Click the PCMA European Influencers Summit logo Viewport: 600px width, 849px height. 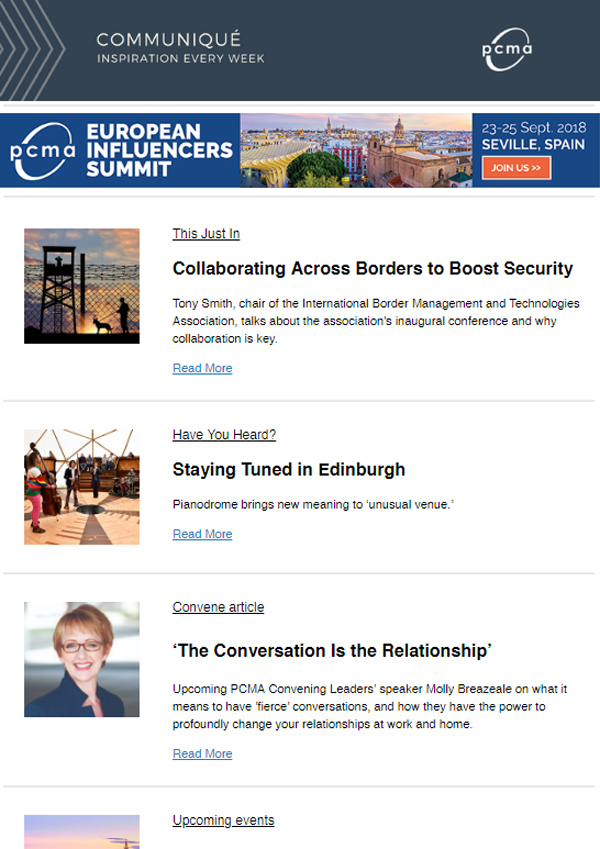(121, 151)
